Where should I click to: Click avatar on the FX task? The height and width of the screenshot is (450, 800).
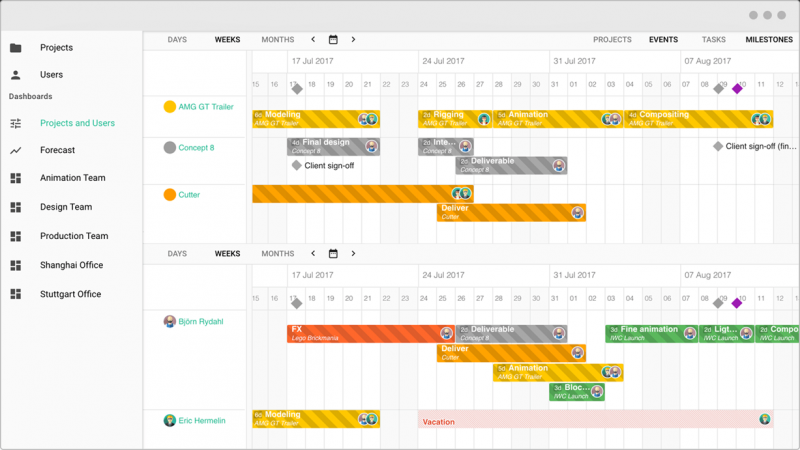coord(446,334)
